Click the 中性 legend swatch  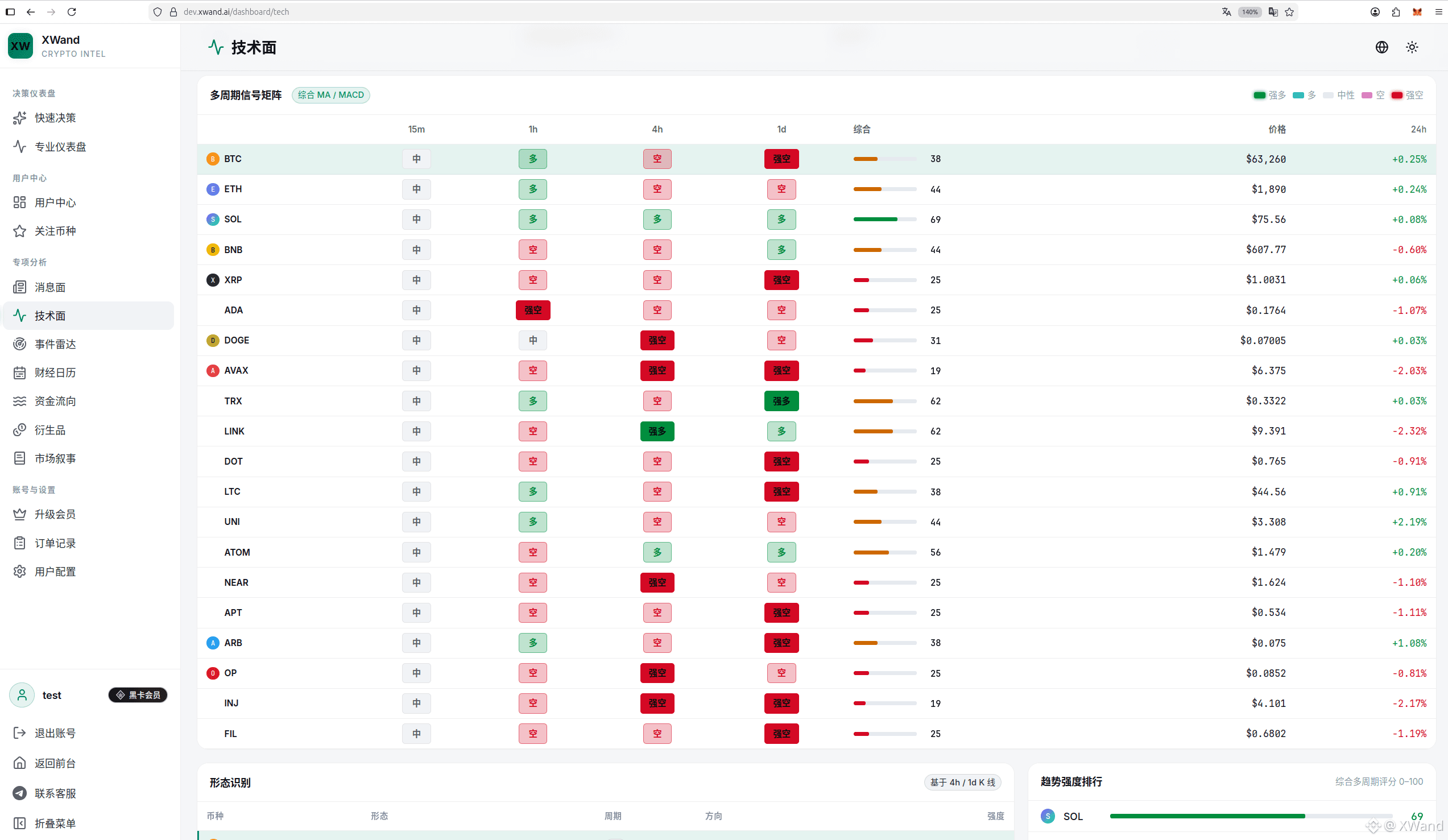[1328, 96]
